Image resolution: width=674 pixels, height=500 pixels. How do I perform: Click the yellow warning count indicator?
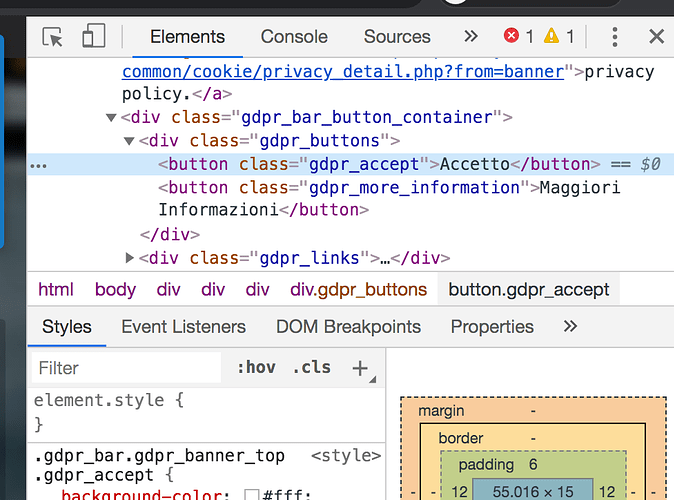coord(558,37)
